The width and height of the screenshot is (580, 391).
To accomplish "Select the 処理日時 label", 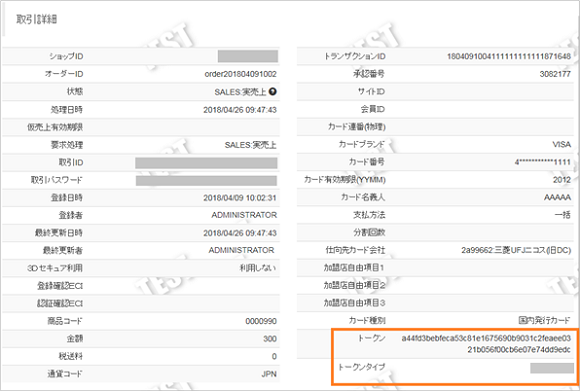I will pos(67,109).
